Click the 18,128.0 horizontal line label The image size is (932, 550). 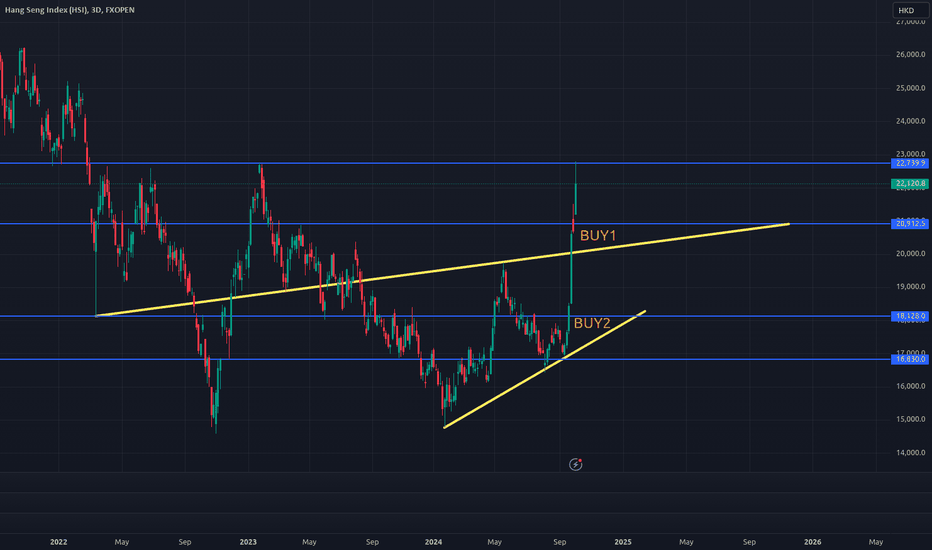[910, 316]
